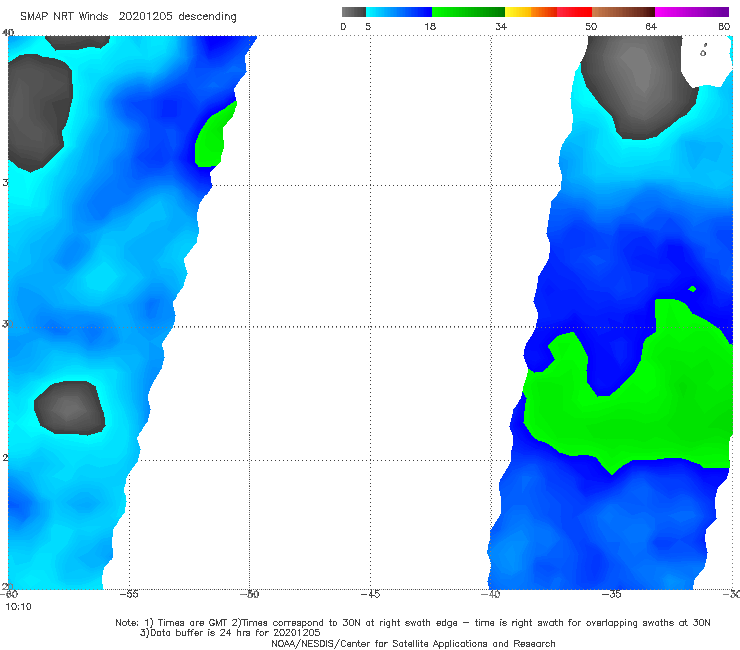The height and width of the screenshot is (650, 740).
Task: Click the '34' label under the color bar
Action: (501, 27)
